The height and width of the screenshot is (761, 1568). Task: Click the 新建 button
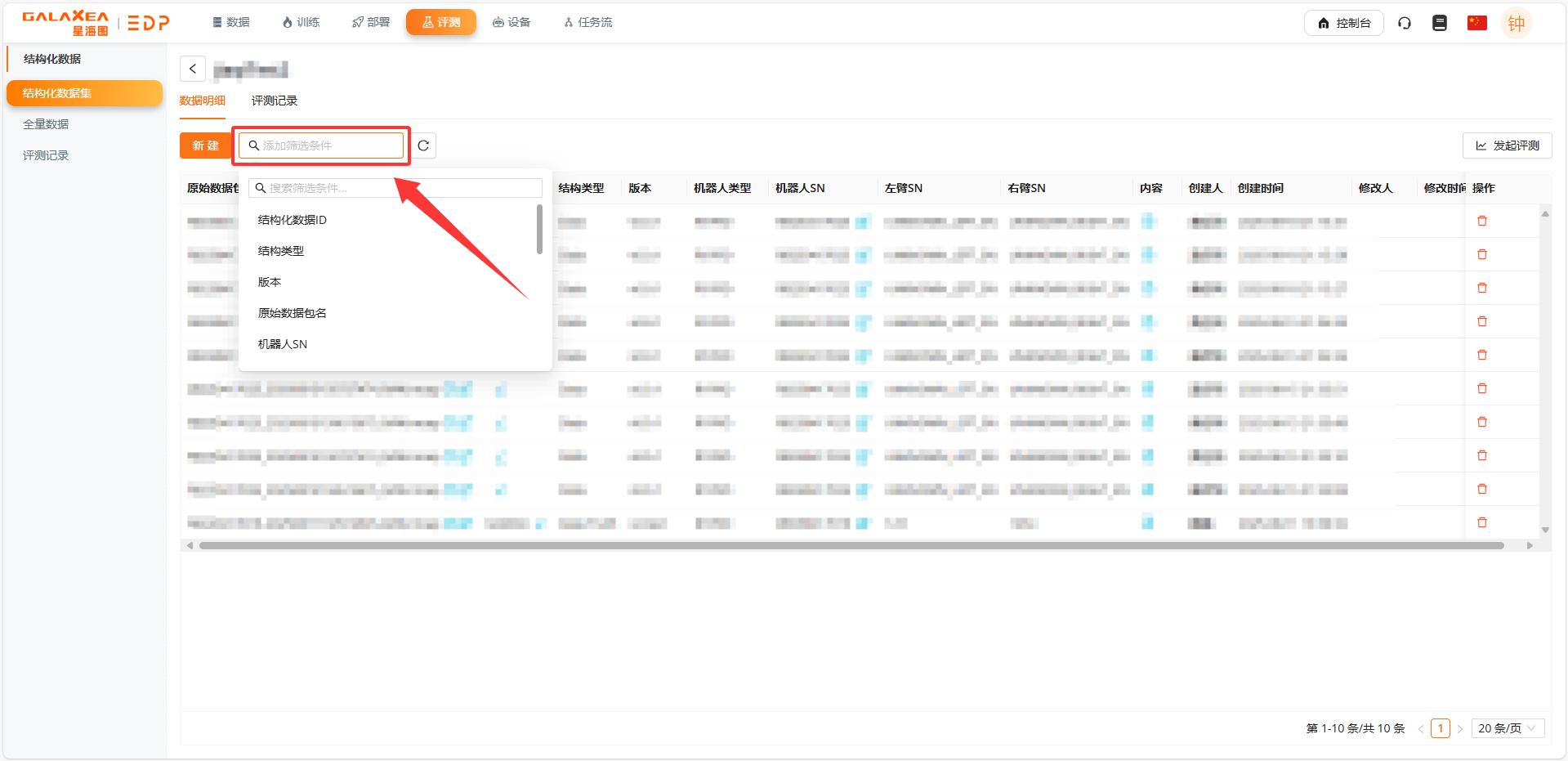coord(205,145)
